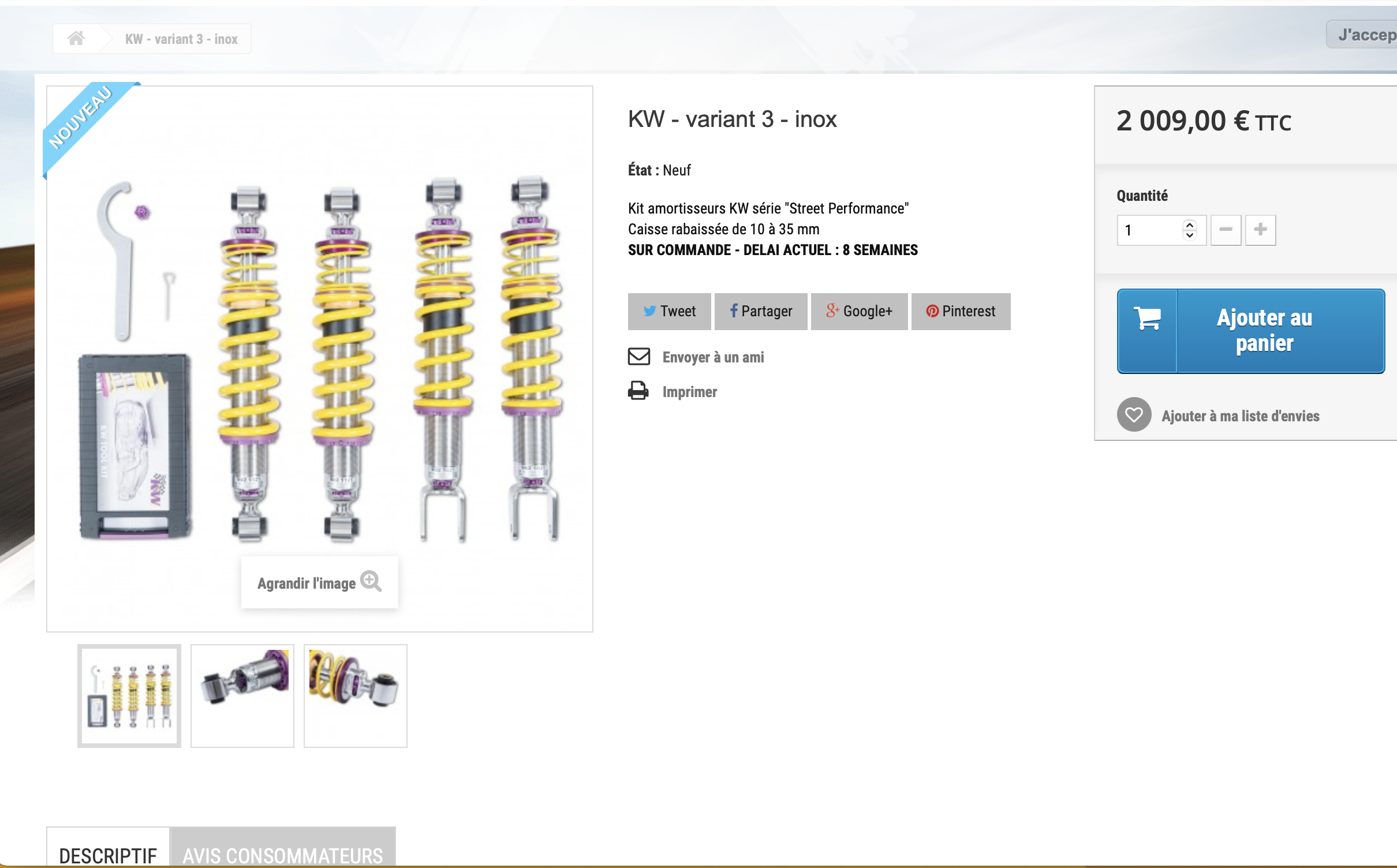Viewport: 1397px width, 868px height.
Task: Switch to the DESCRIPTIF tab
Action: (108, 847)
